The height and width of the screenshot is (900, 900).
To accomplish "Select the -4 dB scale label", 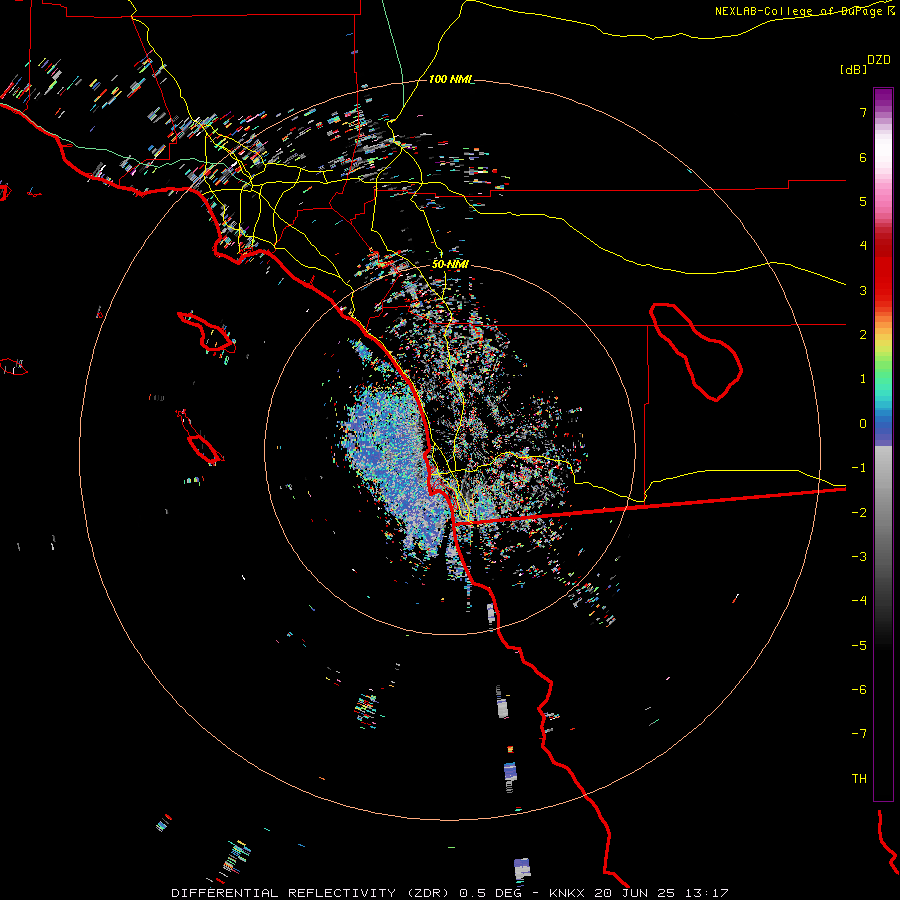I will [859, 600].
